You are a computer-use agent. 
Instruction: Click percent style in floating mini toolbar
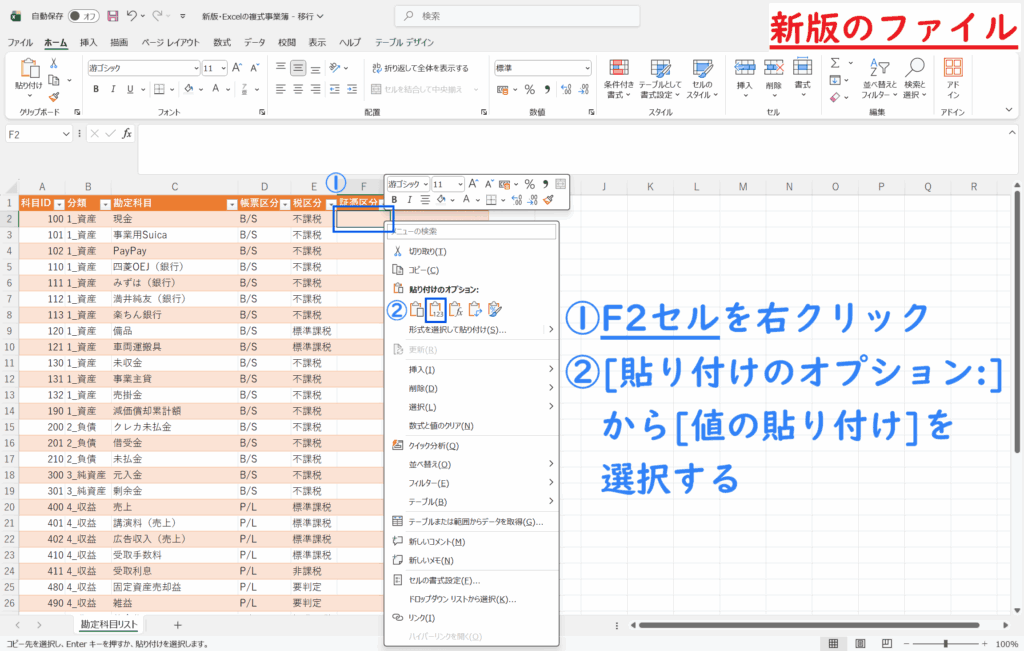coord(530,184)
